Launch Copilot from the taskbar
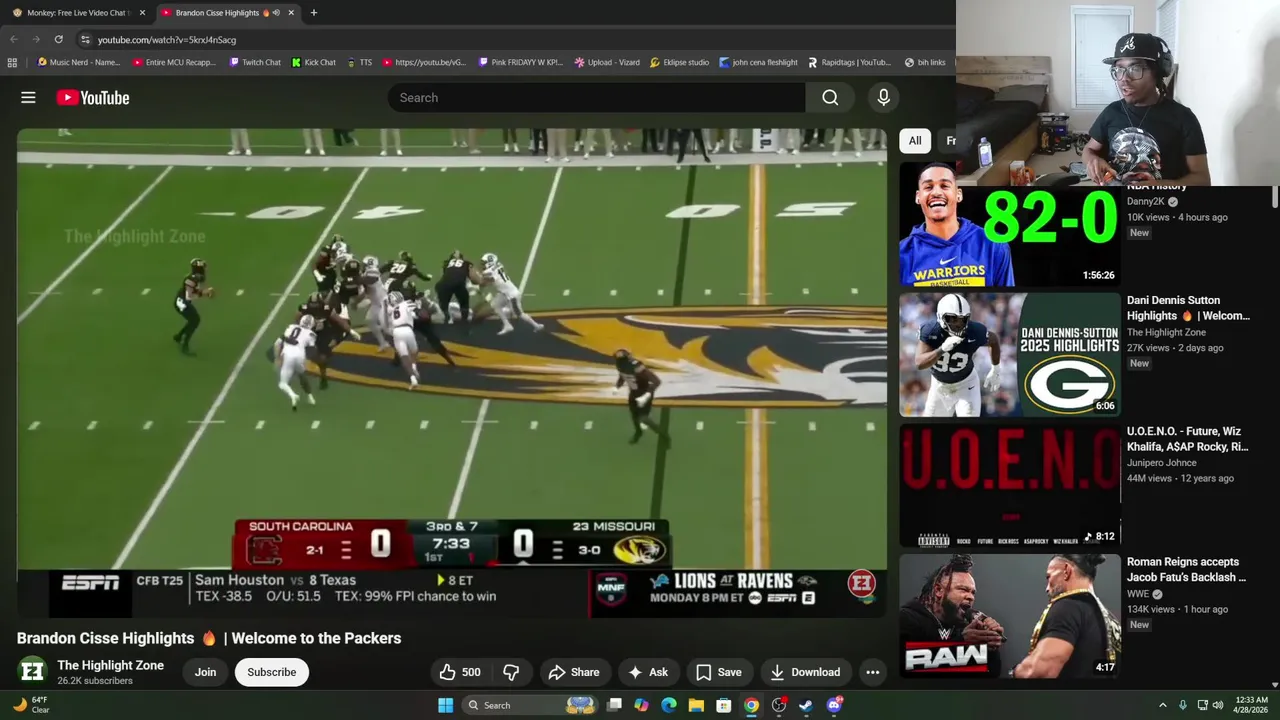1280x720 pixels. pyautogui.click(x=641, y=705)
